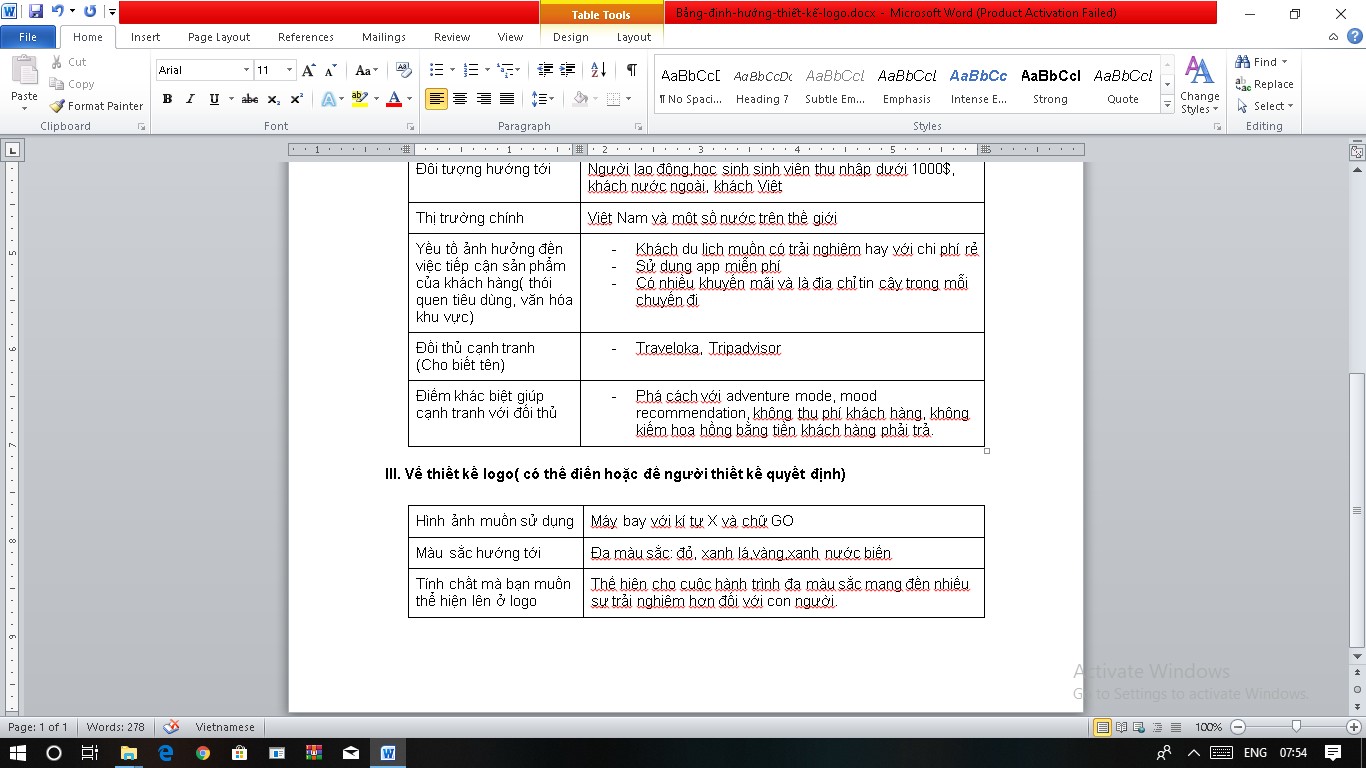Adjust the zoom slider handle
Screen dimensions: 1366x768
[x=1296, y=727]
